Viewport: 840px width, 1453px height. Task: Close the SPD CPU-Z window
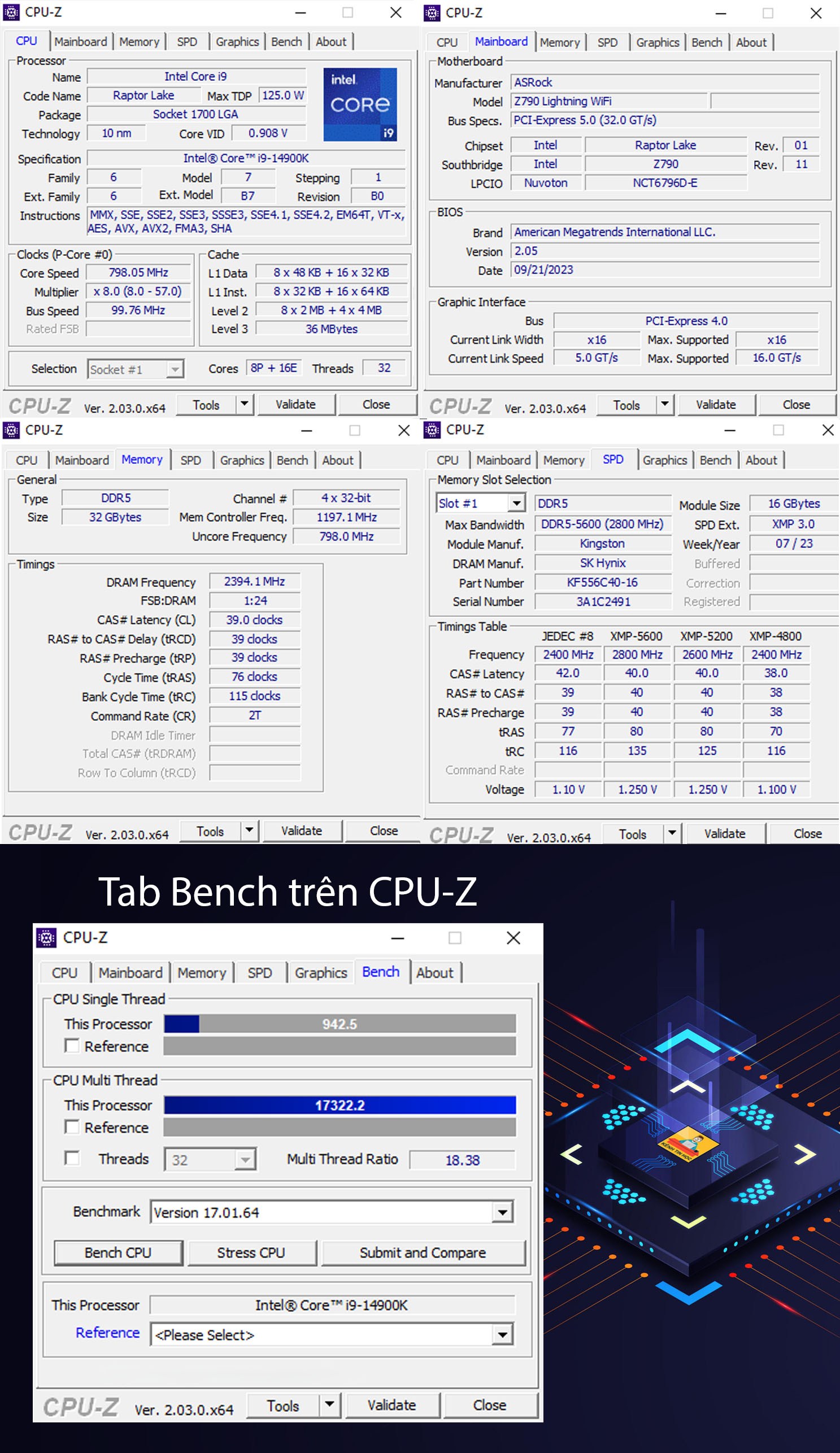point(828,429)
